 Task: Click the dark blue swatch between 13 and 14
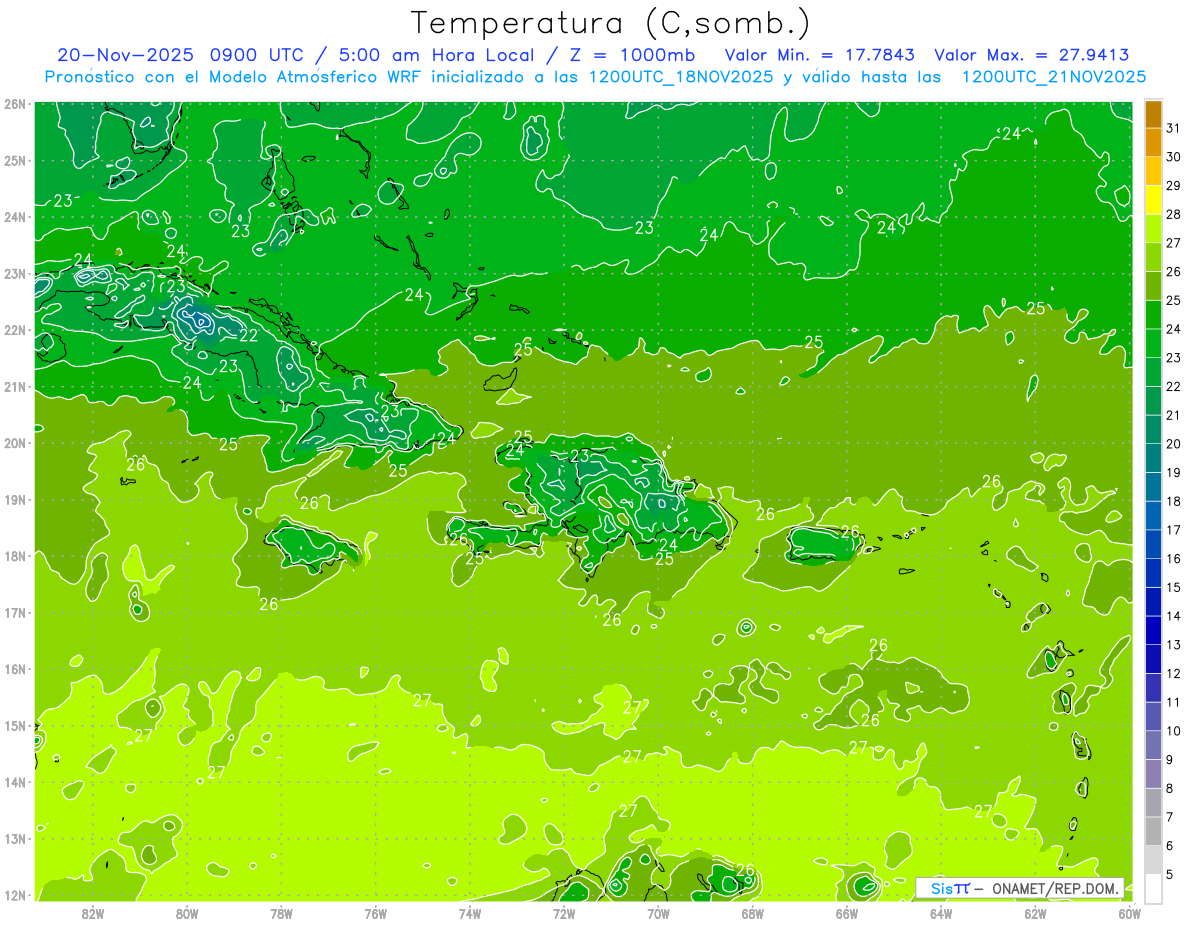point(1153,630)
